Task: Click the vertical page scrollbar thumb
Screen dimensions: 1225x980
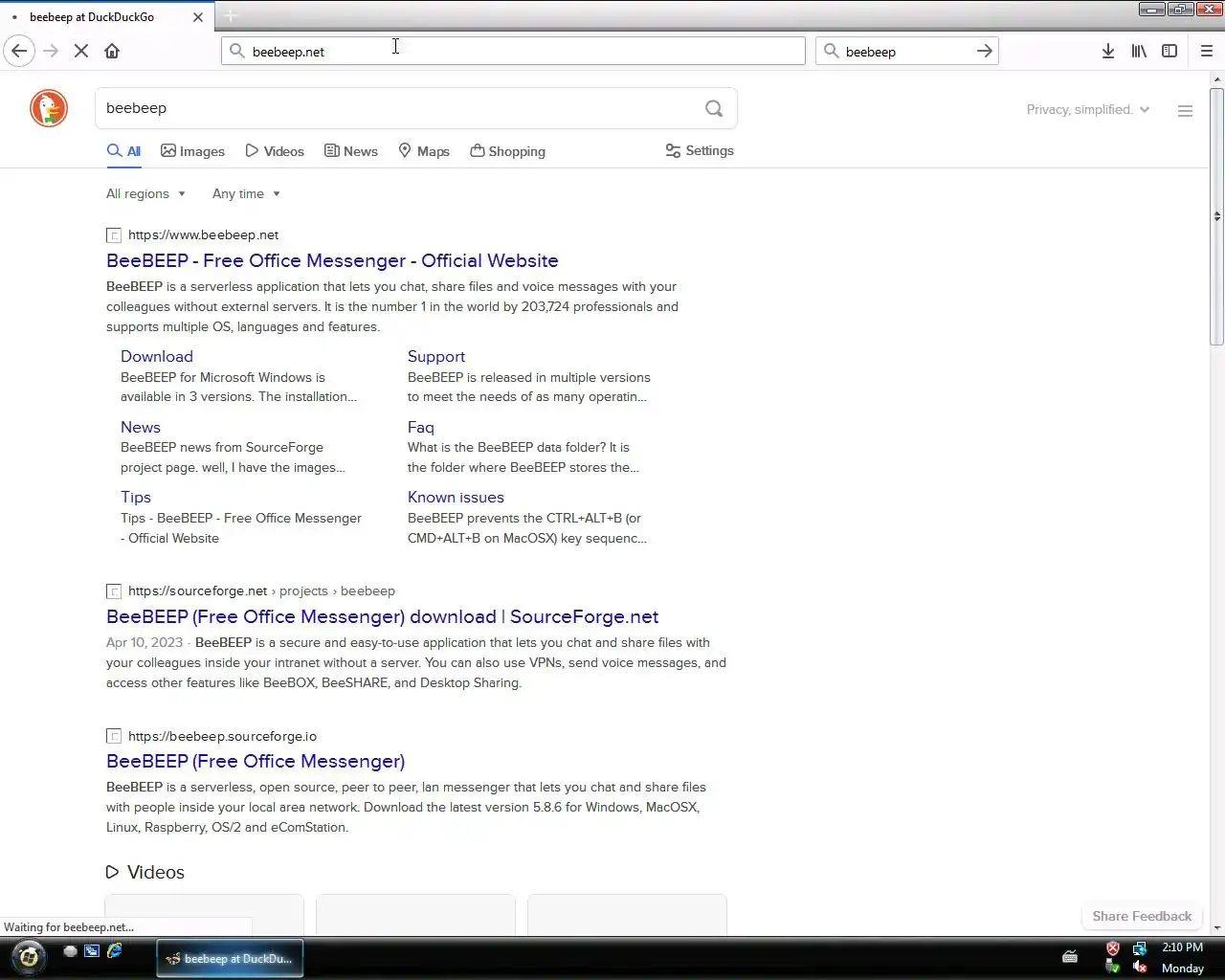Action: (1216, 216)
